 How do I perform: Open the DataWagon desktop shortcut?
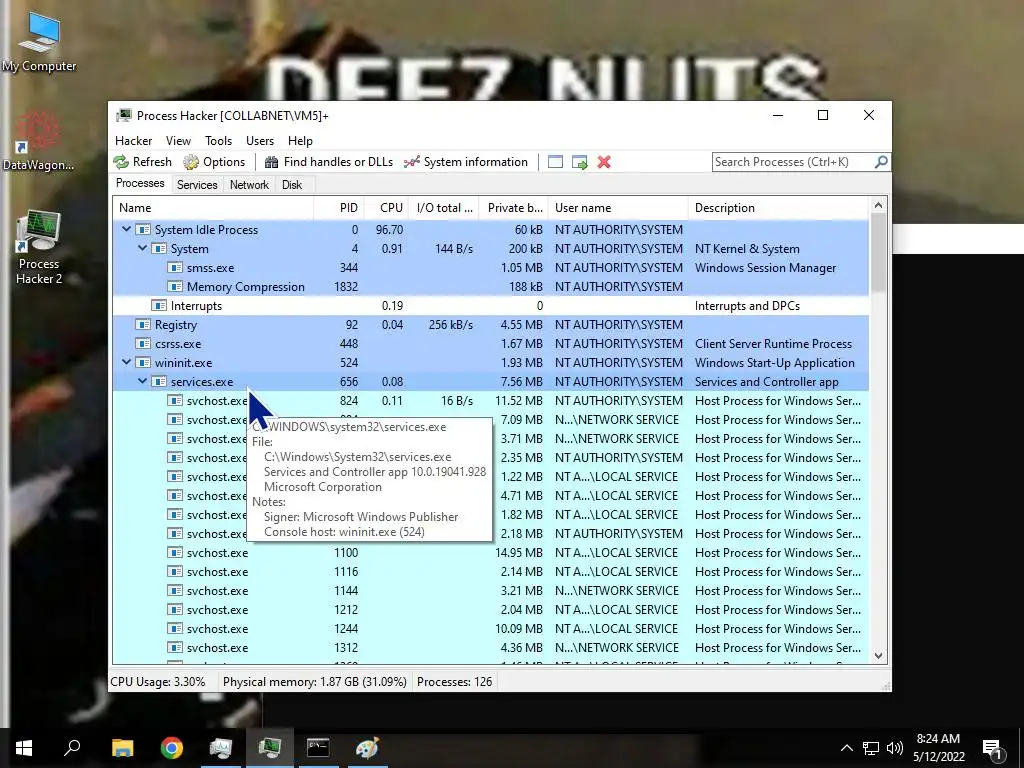coord(39,141)
